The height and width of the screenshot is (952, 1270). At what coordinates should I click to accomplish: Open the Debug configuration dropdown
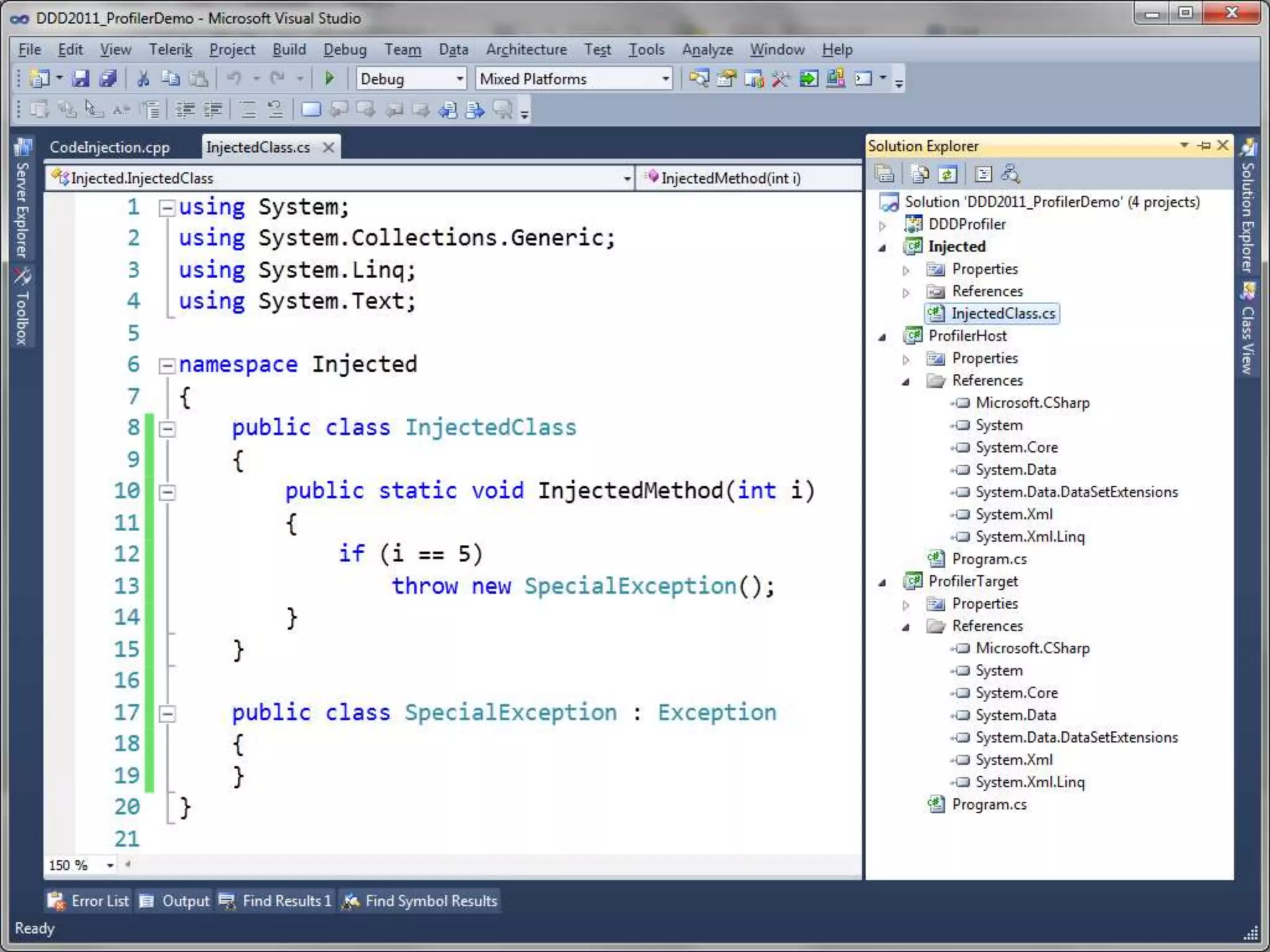(460, 79)
